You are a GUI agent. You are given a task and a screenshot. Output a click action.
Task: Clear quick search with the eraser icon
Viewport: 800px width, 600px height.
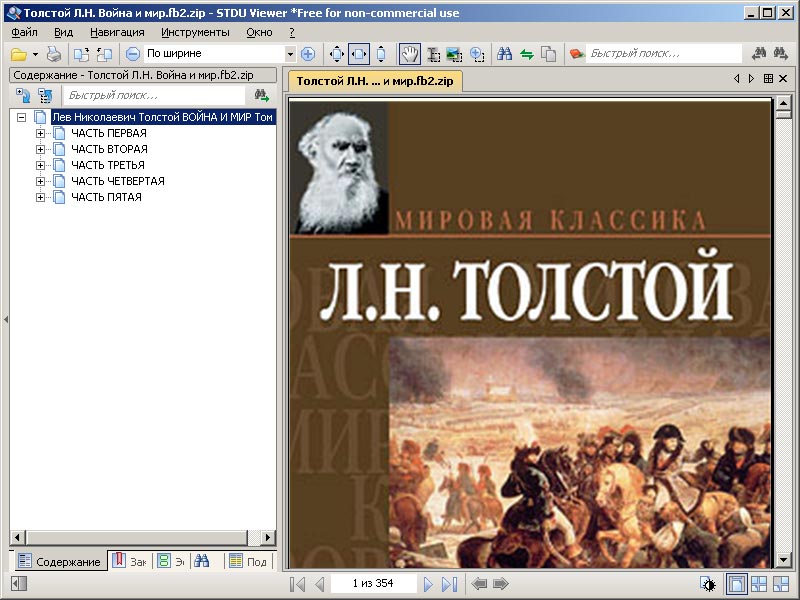[x=575, y=53]
